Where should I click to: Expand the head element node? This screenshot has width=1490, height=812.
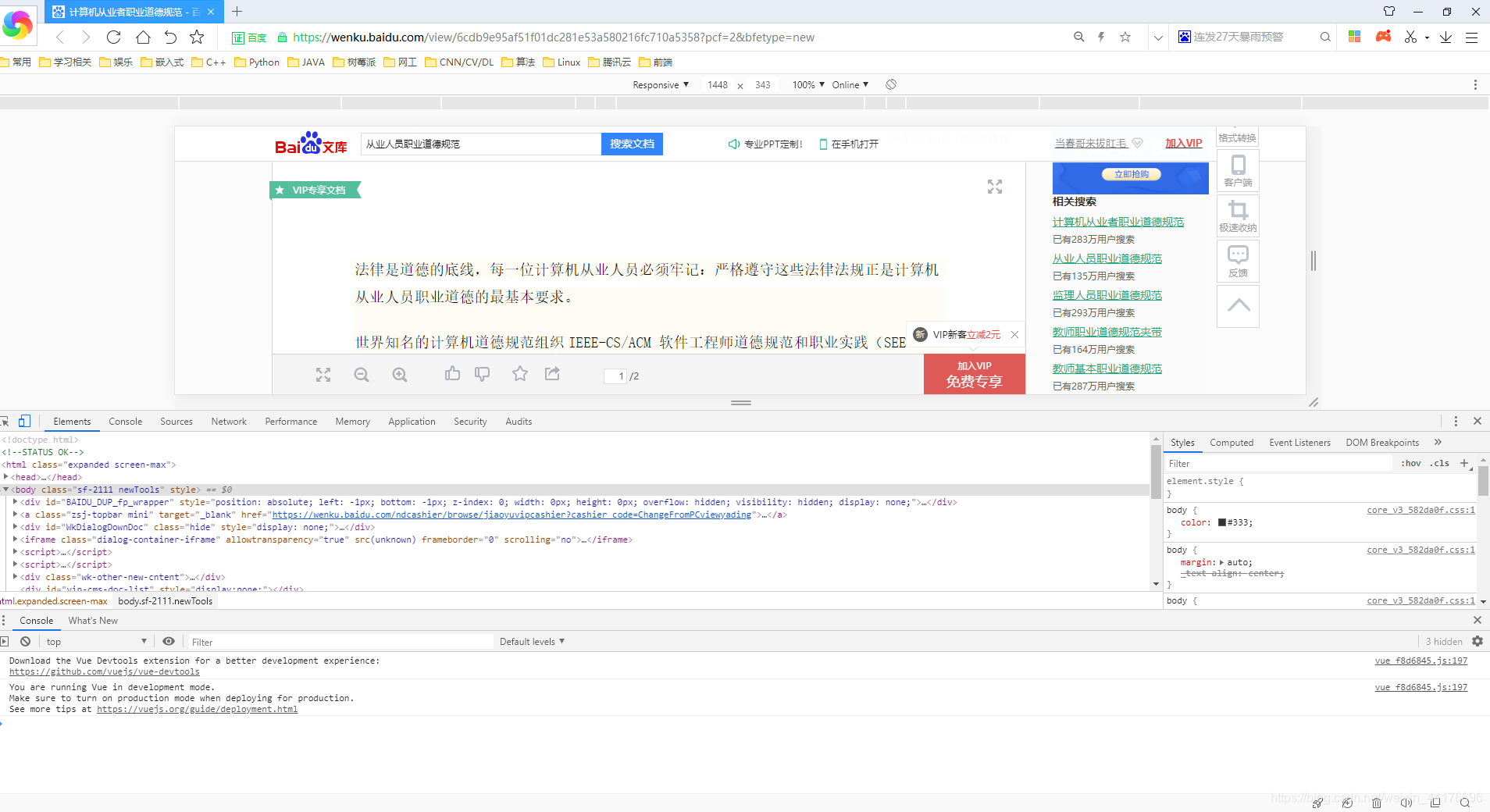coord(6,476)
